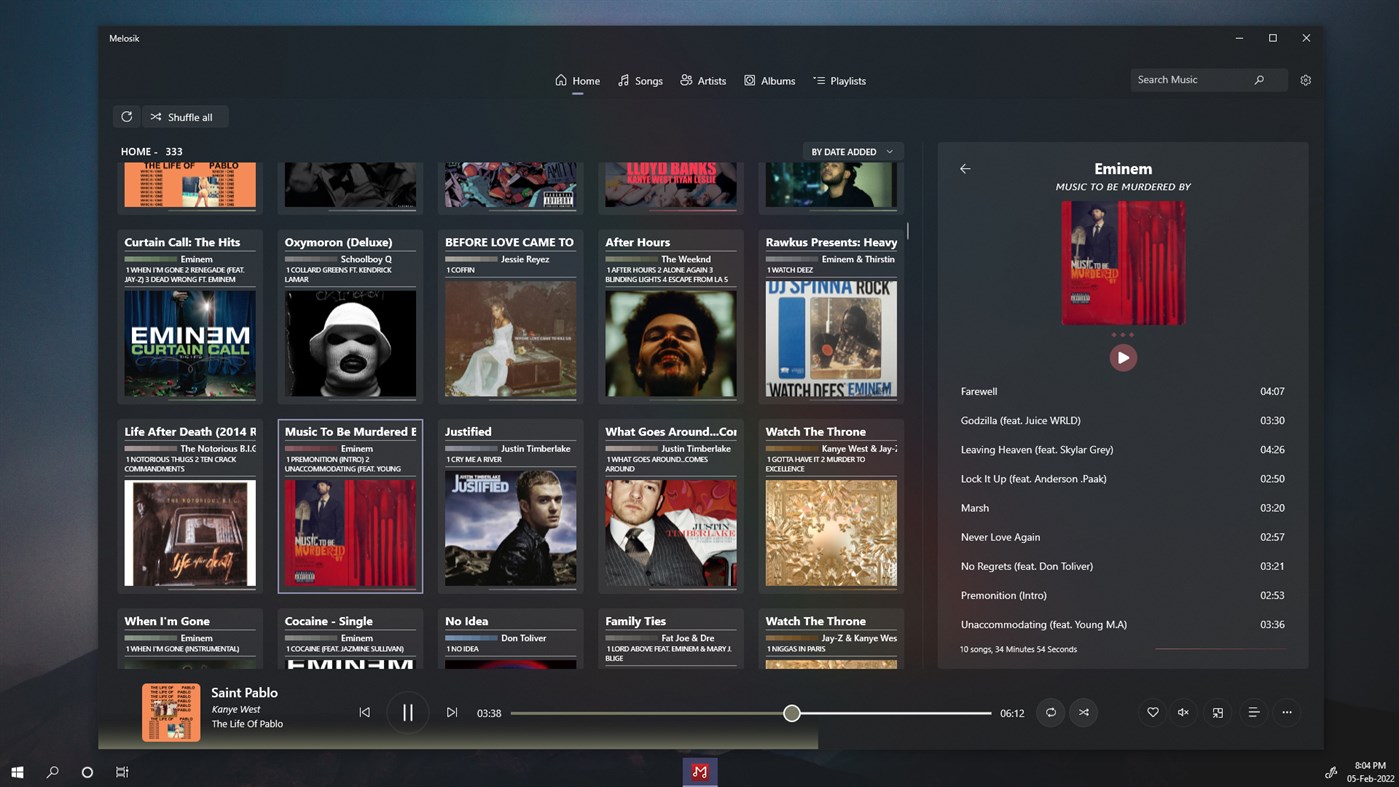Open the By Date Added sort dropdown
This screenshot has height=787, width=1399.
(x=853, y=151)
